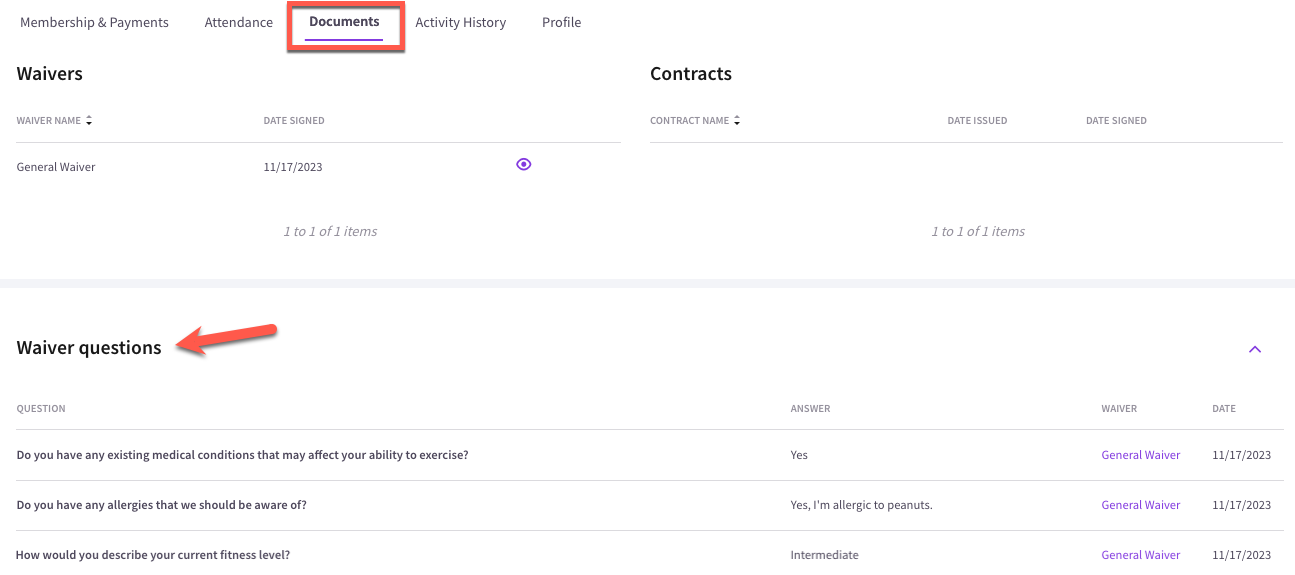
Task: Switch to the Attendance tab
Action: (x=238, y=22)
